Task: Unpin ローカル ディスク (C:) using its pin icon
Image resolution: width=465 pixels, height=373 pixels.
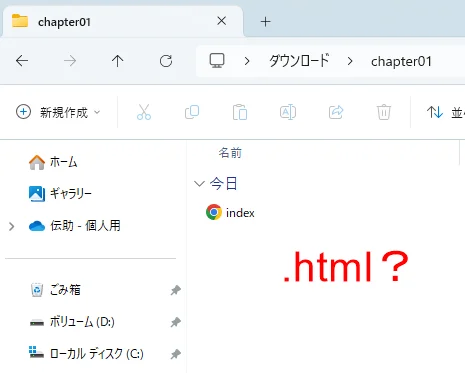Action: coord(175,354)
